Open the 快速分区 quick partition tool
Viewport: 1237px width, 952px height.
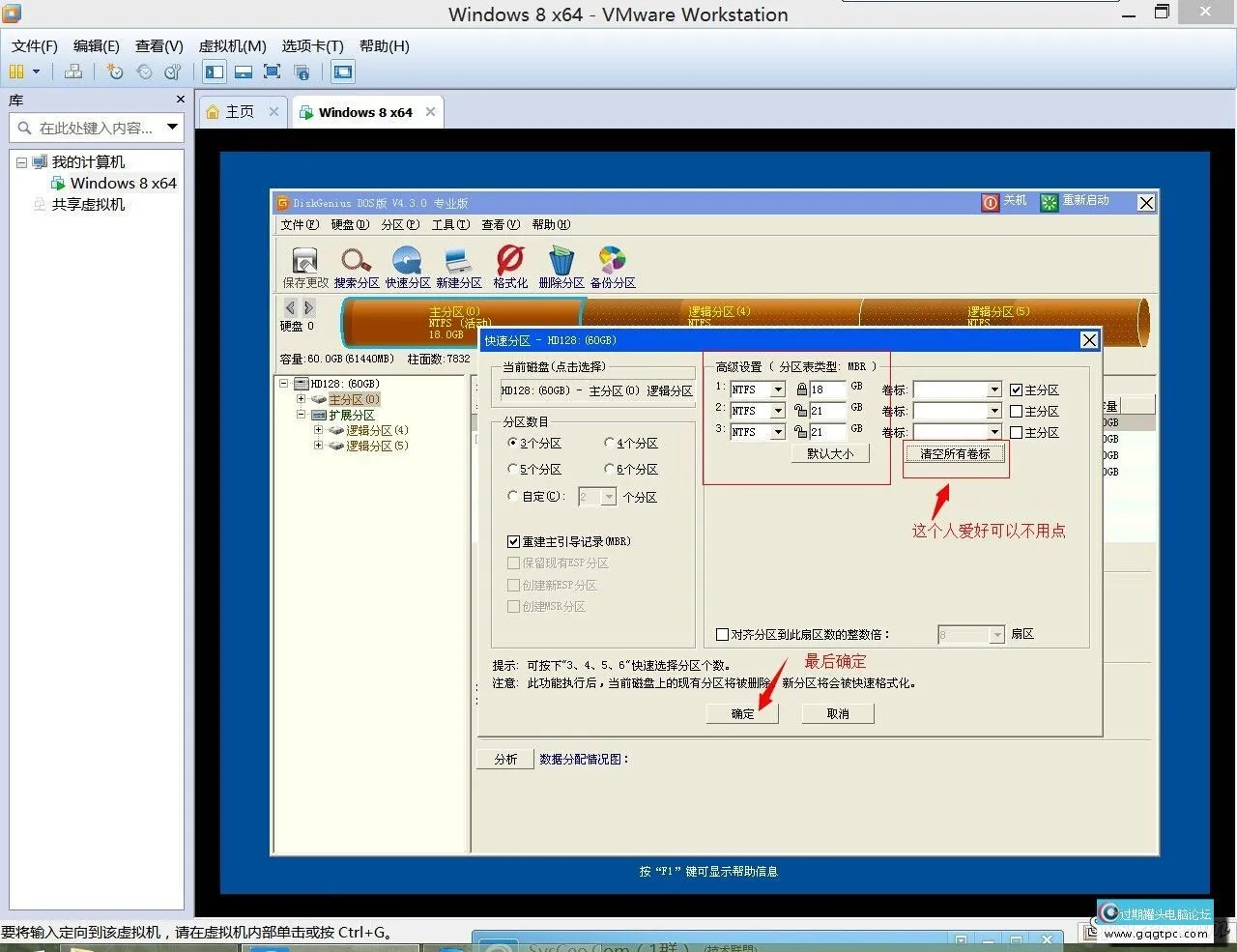point(407,262)
